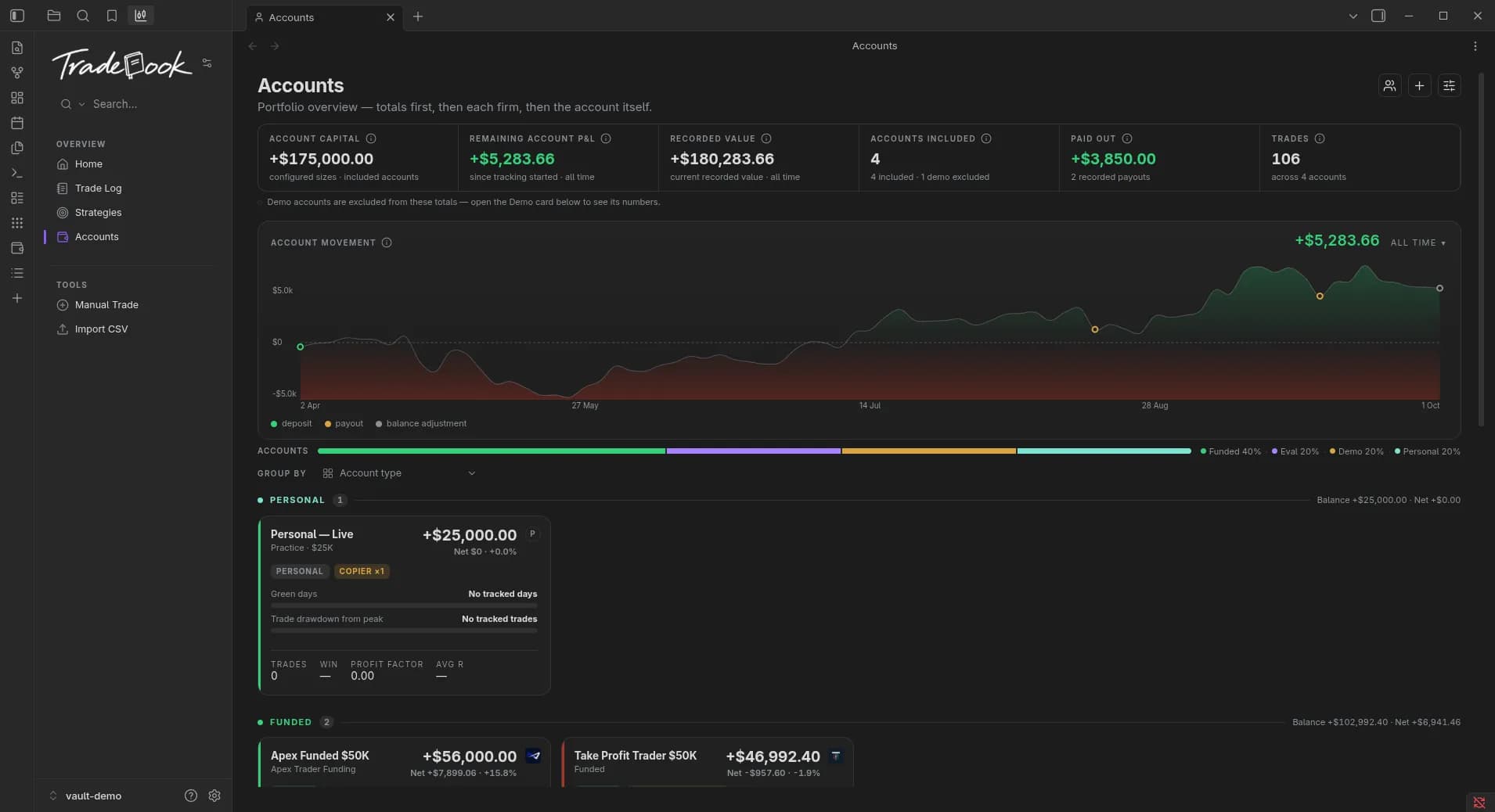Select the TradeBook chart icon in top bar
The width and height of the screenshot is (1495, 812).
(141, 16)
